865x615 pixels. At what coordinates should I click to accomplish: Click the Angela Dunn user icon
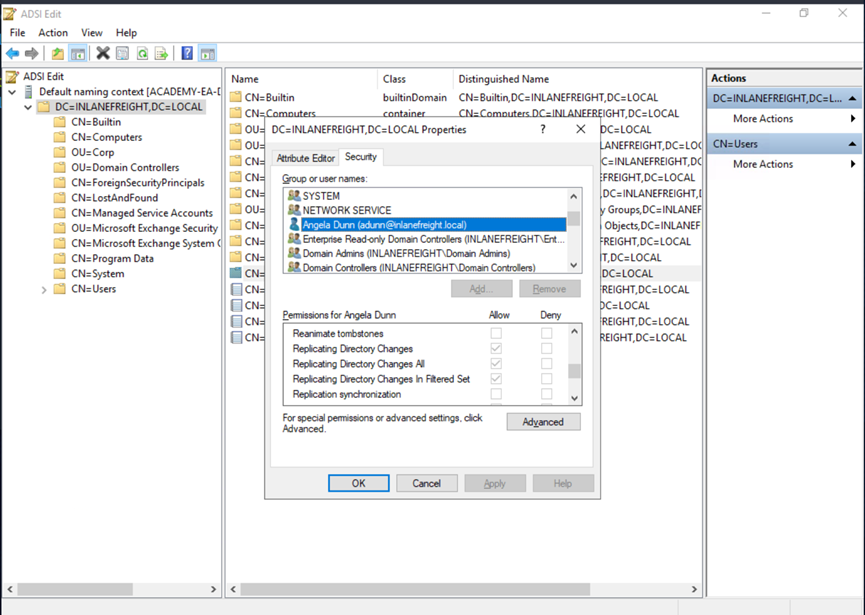[294, 224]
